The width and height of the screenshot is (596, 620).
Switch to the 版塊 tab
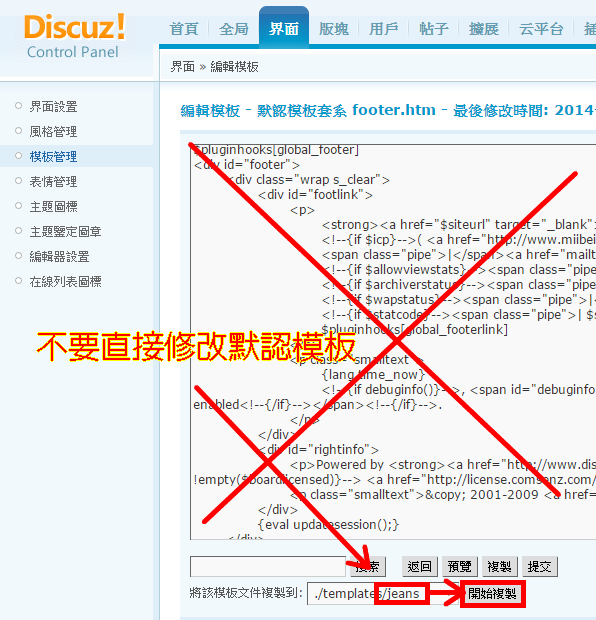(334, 29)
